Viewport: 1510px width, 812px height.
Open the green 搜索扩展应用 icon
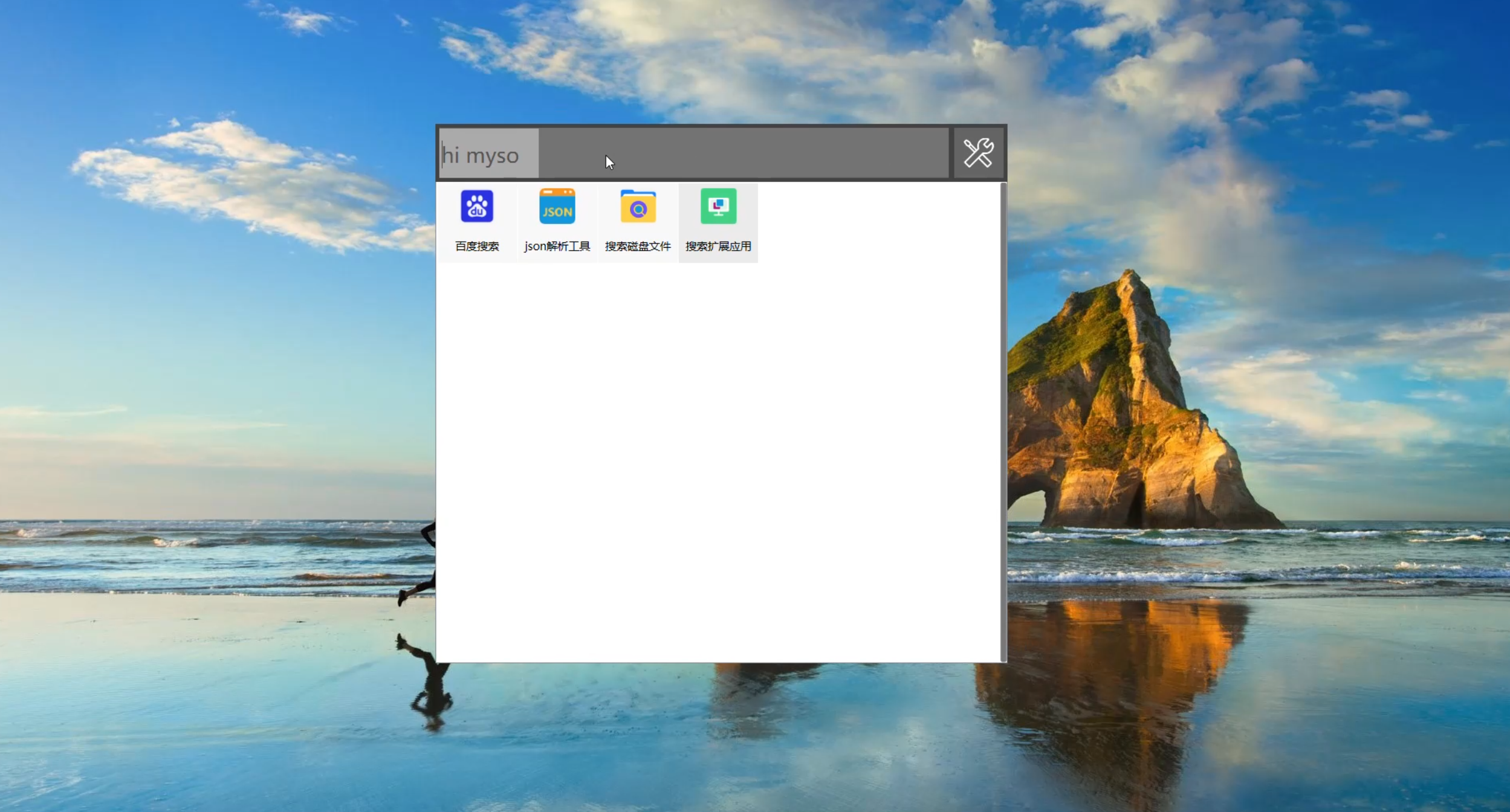[x=718, y=206]
